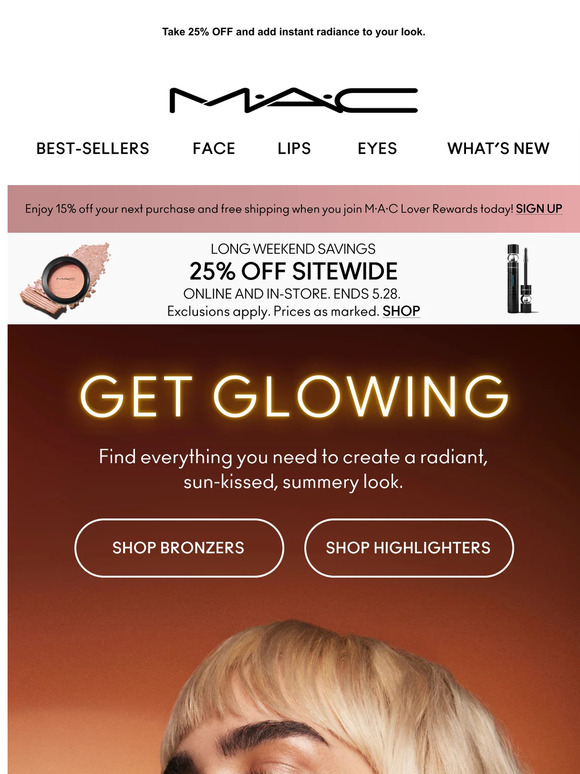Click the Online and In-Store ends 5.28 text

point(292,294)
